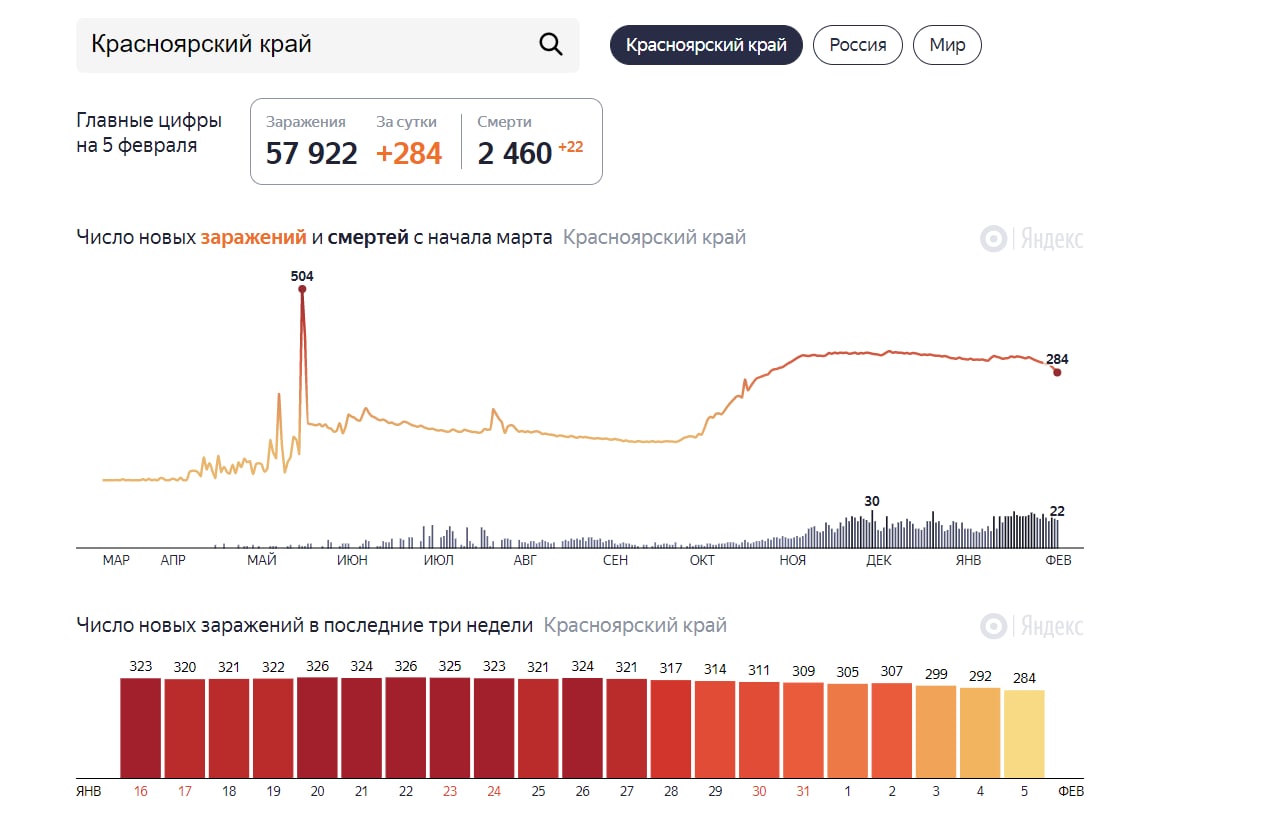Viewport: 1269px width, 820px height.
Task: Click the Красноярский край search input field
Action: pos(300,45)
